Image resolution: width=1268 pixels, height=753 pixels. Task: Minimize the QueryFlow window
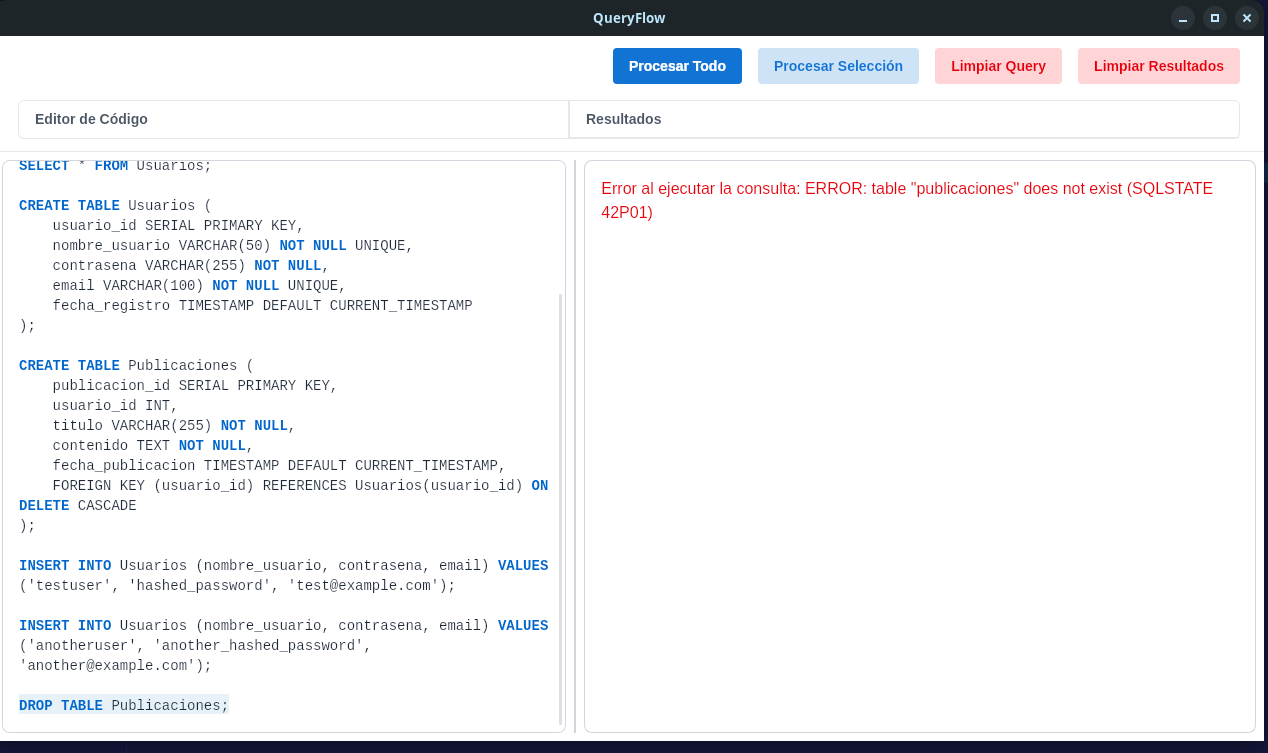(x=1183, y=18)
